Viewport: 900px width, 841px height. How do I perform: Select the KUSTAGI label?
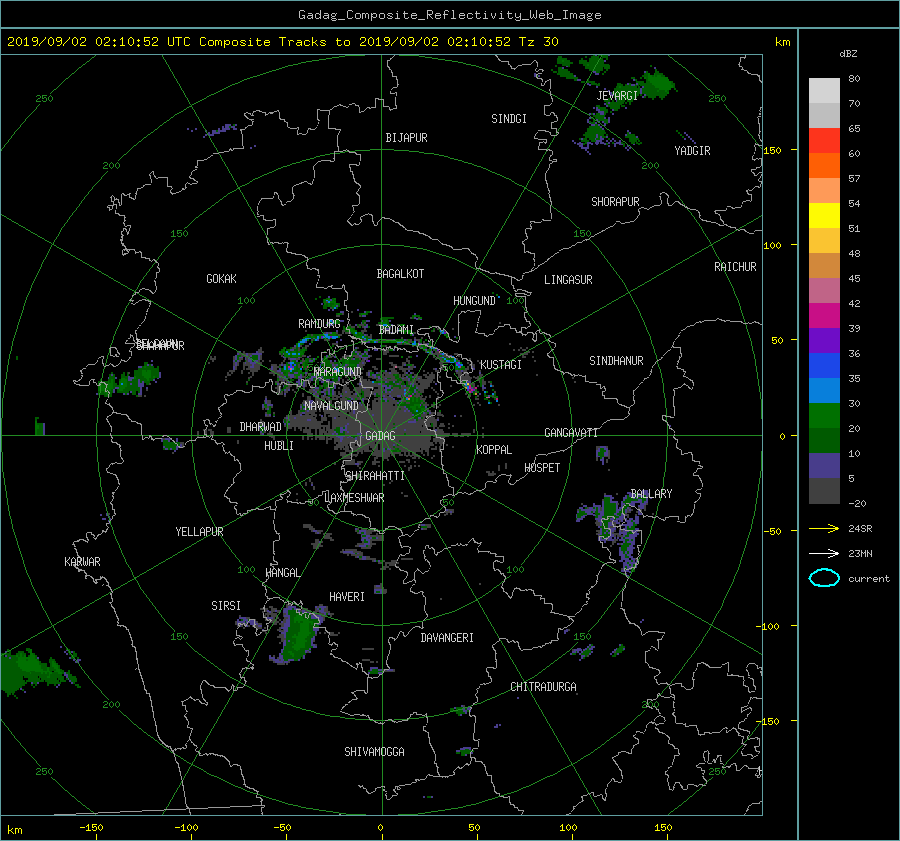[x=501, y=365]
